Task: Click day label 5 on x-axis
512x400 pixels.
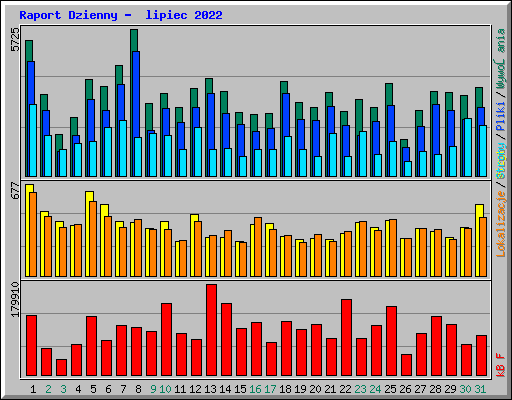Action: [x=93, y=389]
